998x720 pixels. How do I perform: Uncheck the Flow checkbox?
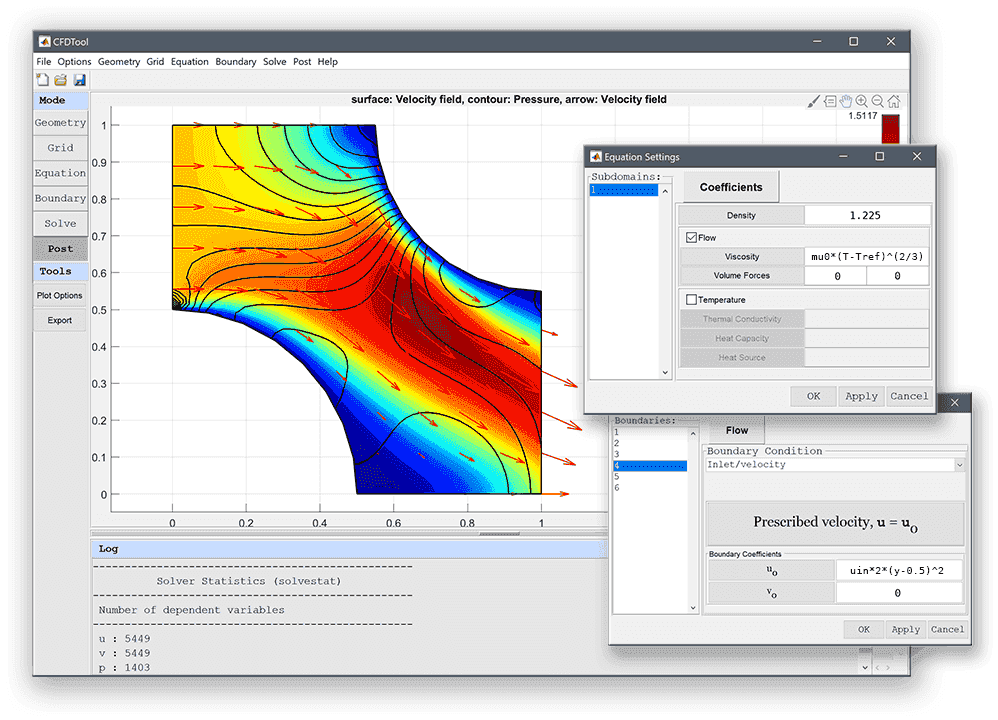[x=691, y=238]
